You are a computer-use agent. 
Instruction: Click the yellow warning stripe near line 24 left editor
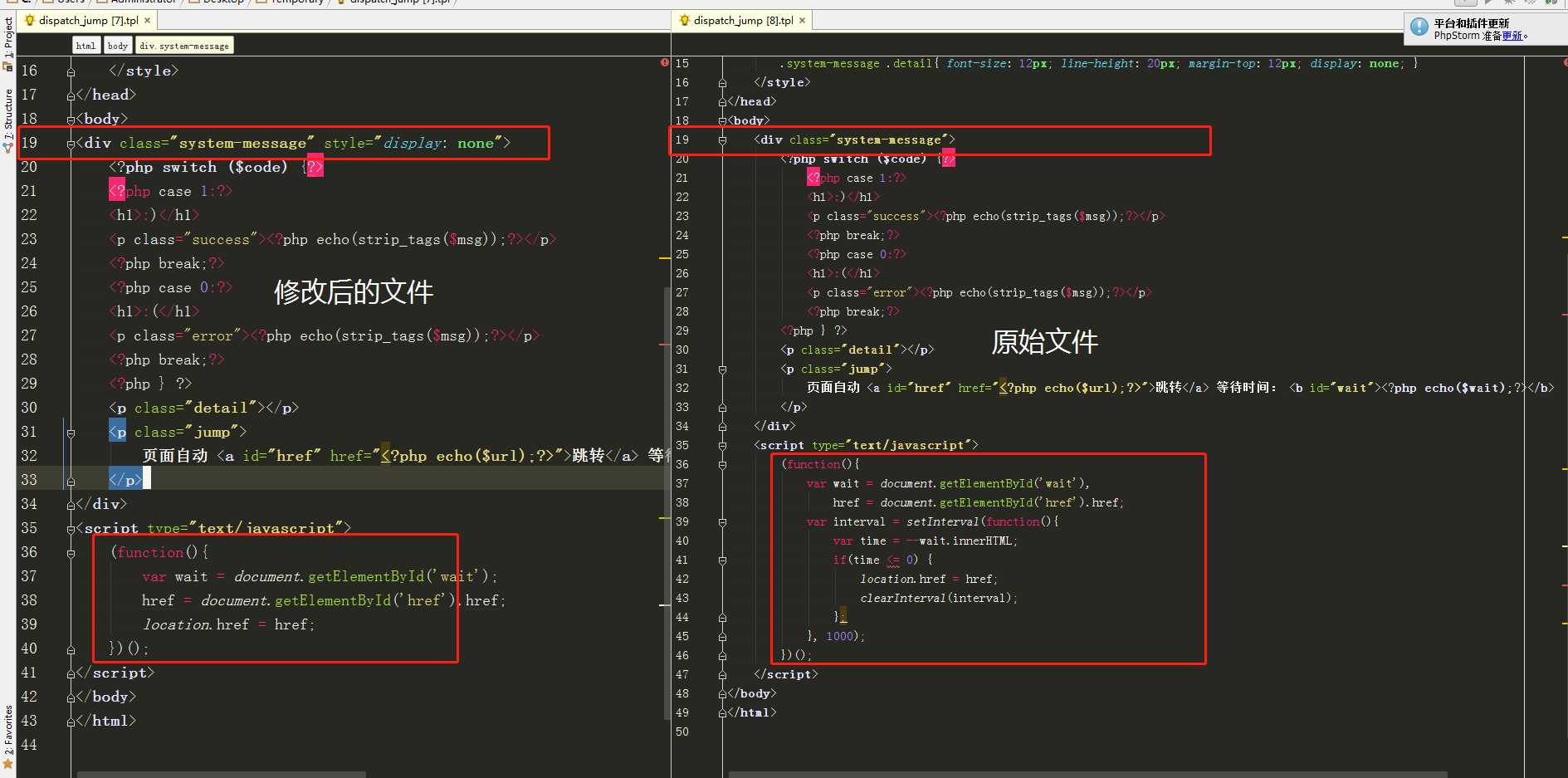click(665, 258)
